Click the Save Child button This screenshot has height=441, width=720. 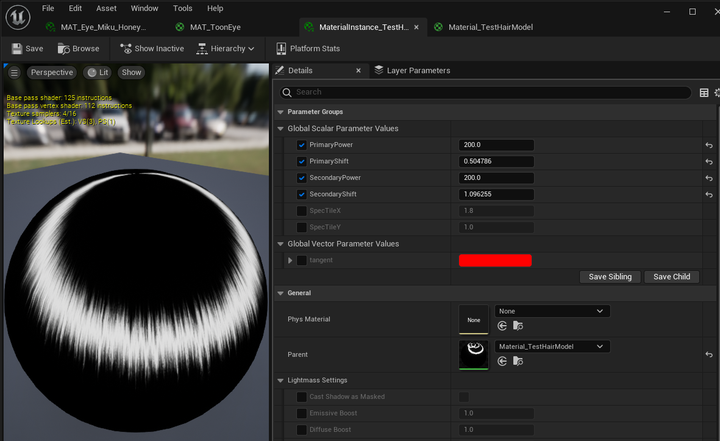tap(672, 276)
